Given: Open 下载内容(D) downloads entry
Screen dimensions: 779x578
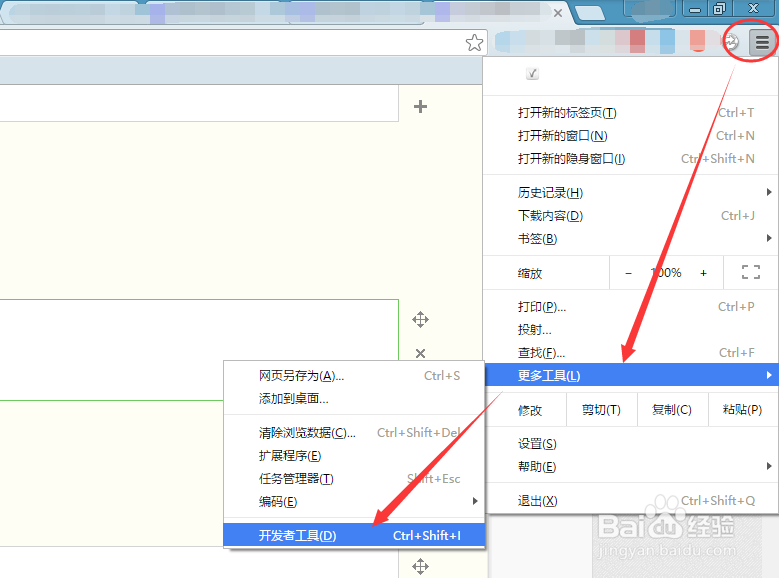Looking at the screenshot, I should (x=631, y=216).
